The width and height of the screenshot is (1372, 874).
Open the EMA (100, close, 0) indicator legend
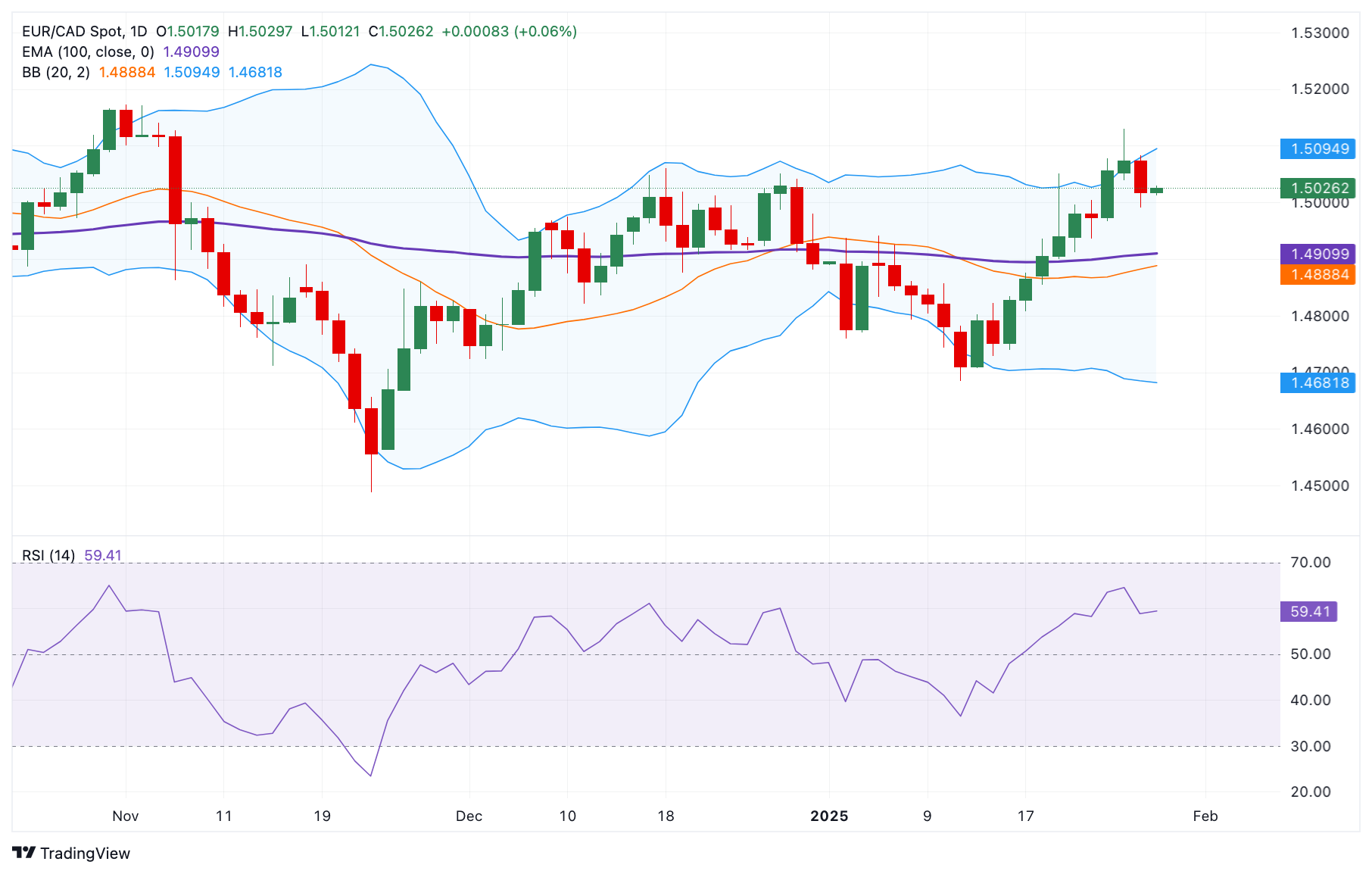coord(88,52)
